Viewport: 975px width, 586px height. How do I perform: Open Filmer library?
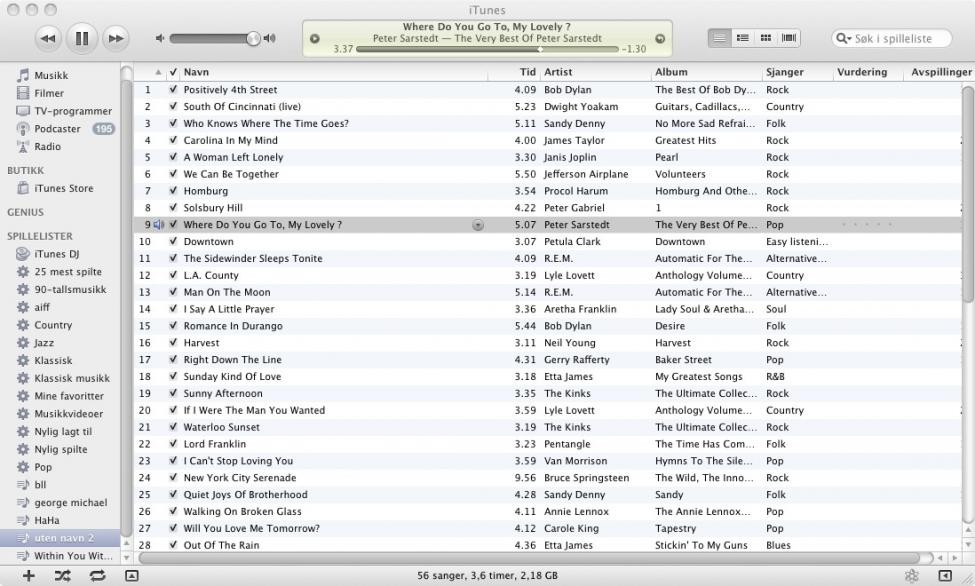point(49,93)
